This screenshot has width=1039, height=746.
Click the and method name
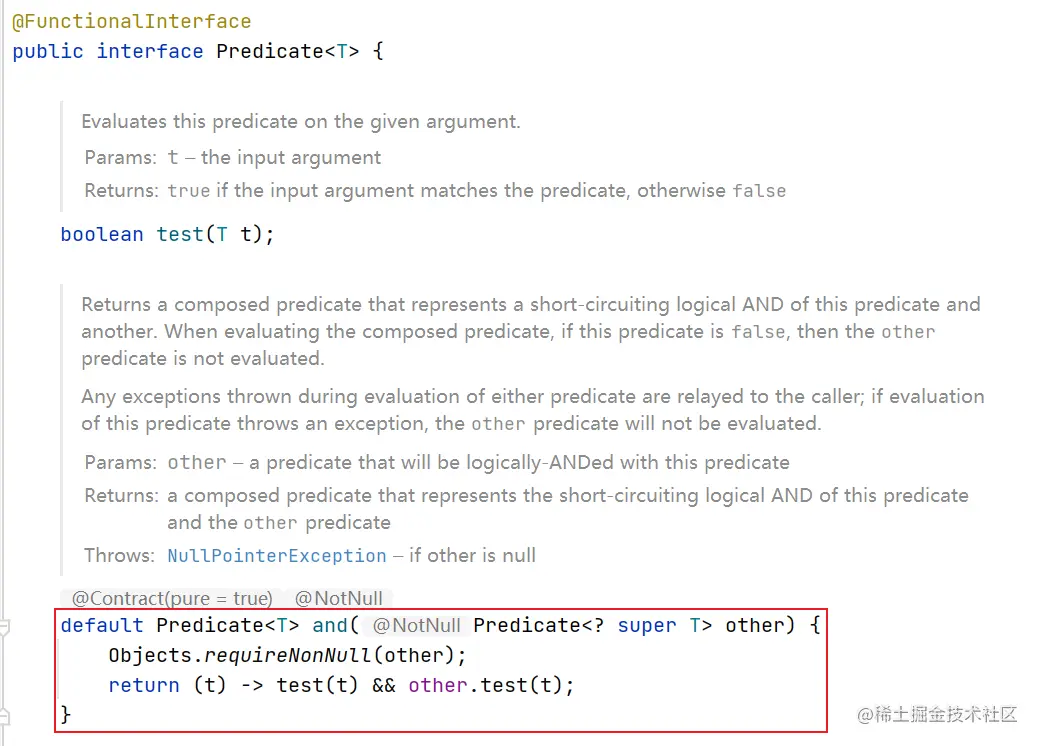point(330,625)
